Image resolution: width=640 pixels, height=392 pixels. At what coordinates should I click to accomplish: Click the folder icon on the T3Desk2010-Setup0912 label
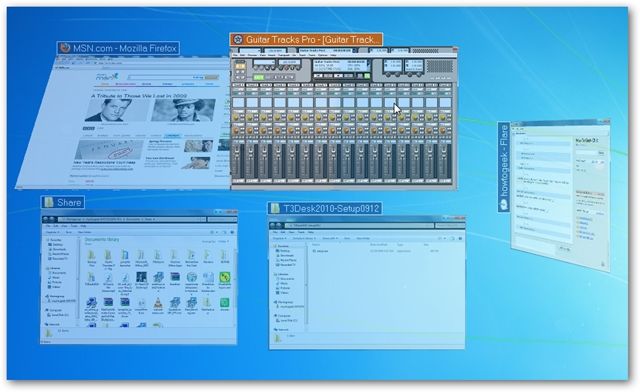[x=275, y=209]
